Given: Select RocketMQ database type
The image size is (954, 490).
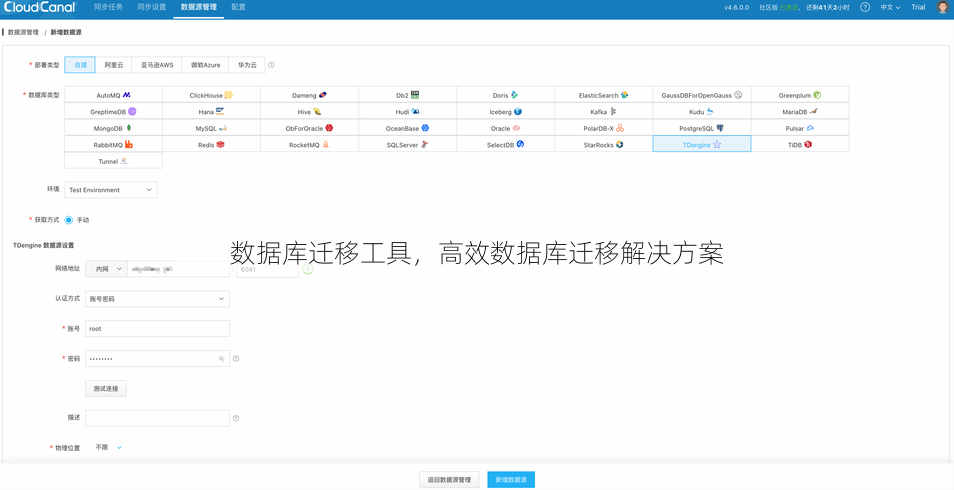Looking at the screenshot, I should click(310, 144).
